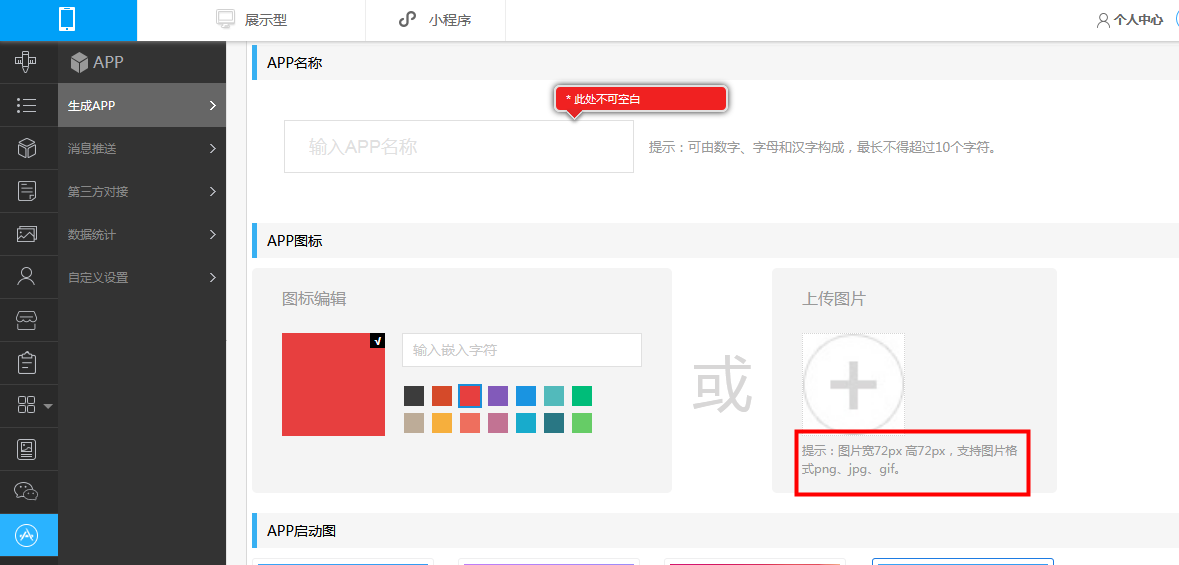Open the list icon in sidebar

pyautogui.click(x=27, y=105)
